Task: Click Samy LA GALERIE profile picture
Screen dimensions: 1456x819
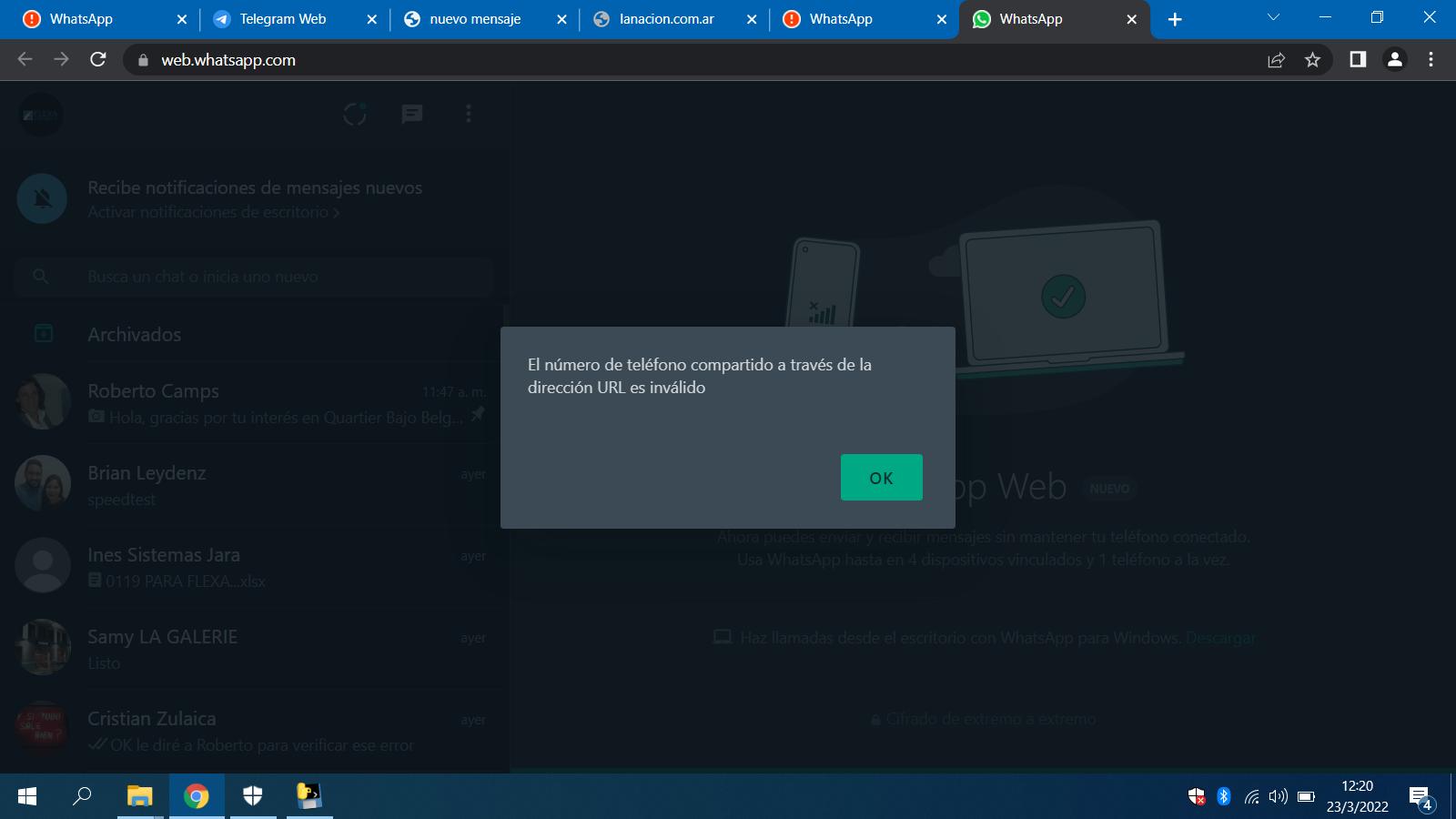Action: pos(43,647)
